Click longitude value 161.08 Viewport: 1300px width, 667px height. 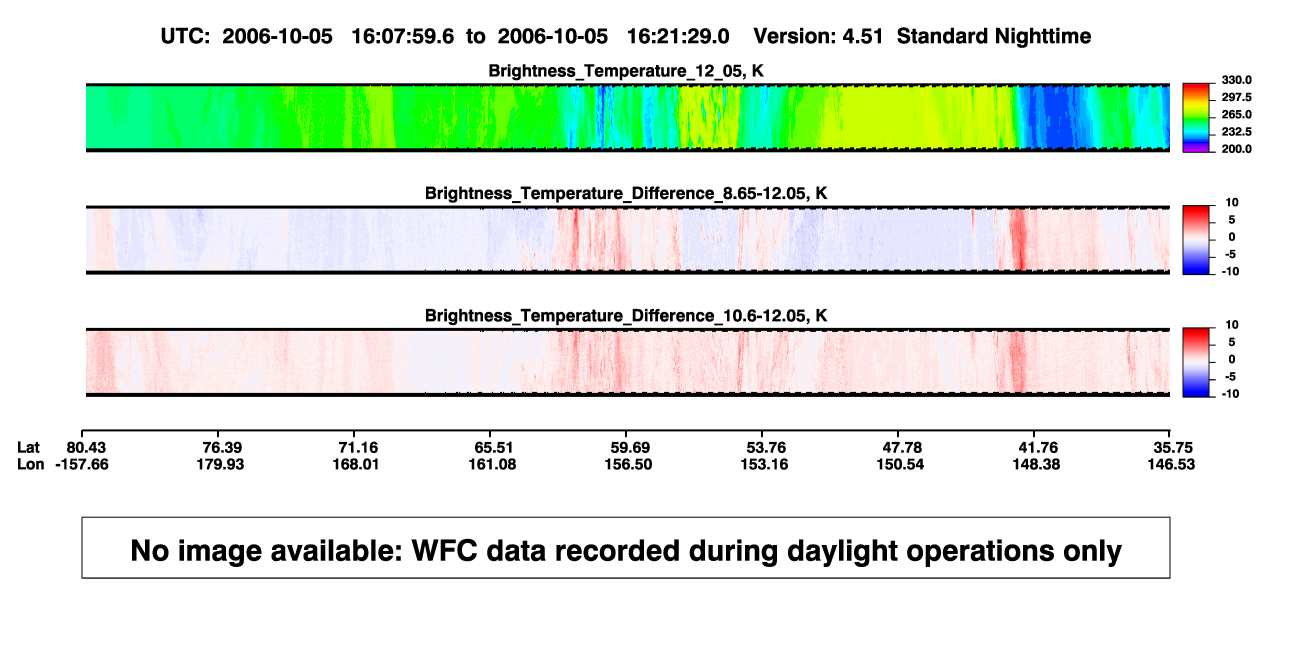[x=493, y=464]
